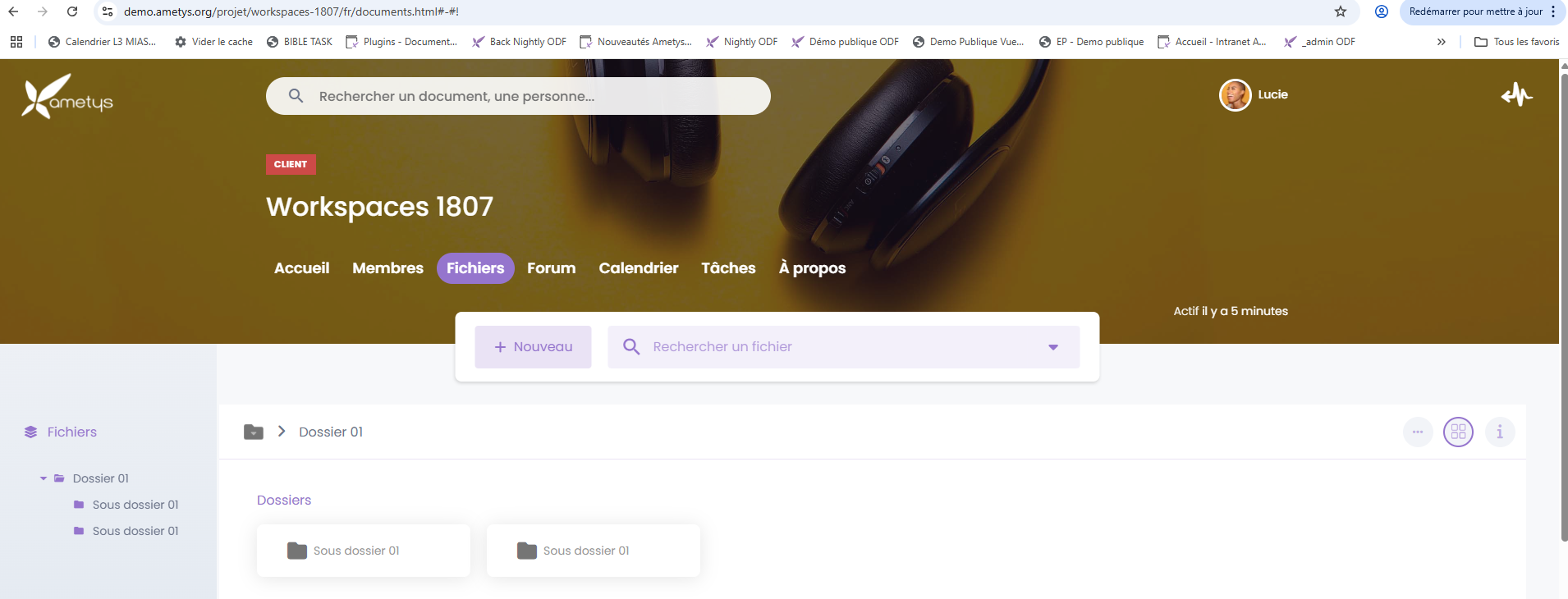Open the EP - Demo publique bookmark
The width and height of the screenshot is (1568, 599).
coord(1091,42)
